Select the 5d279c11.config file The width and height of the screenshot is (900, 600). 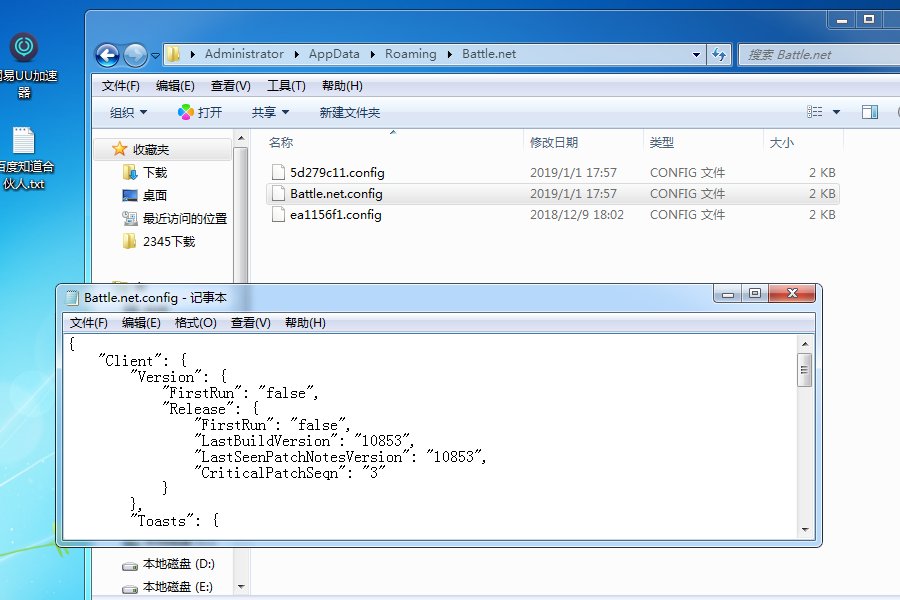[336, 172]
